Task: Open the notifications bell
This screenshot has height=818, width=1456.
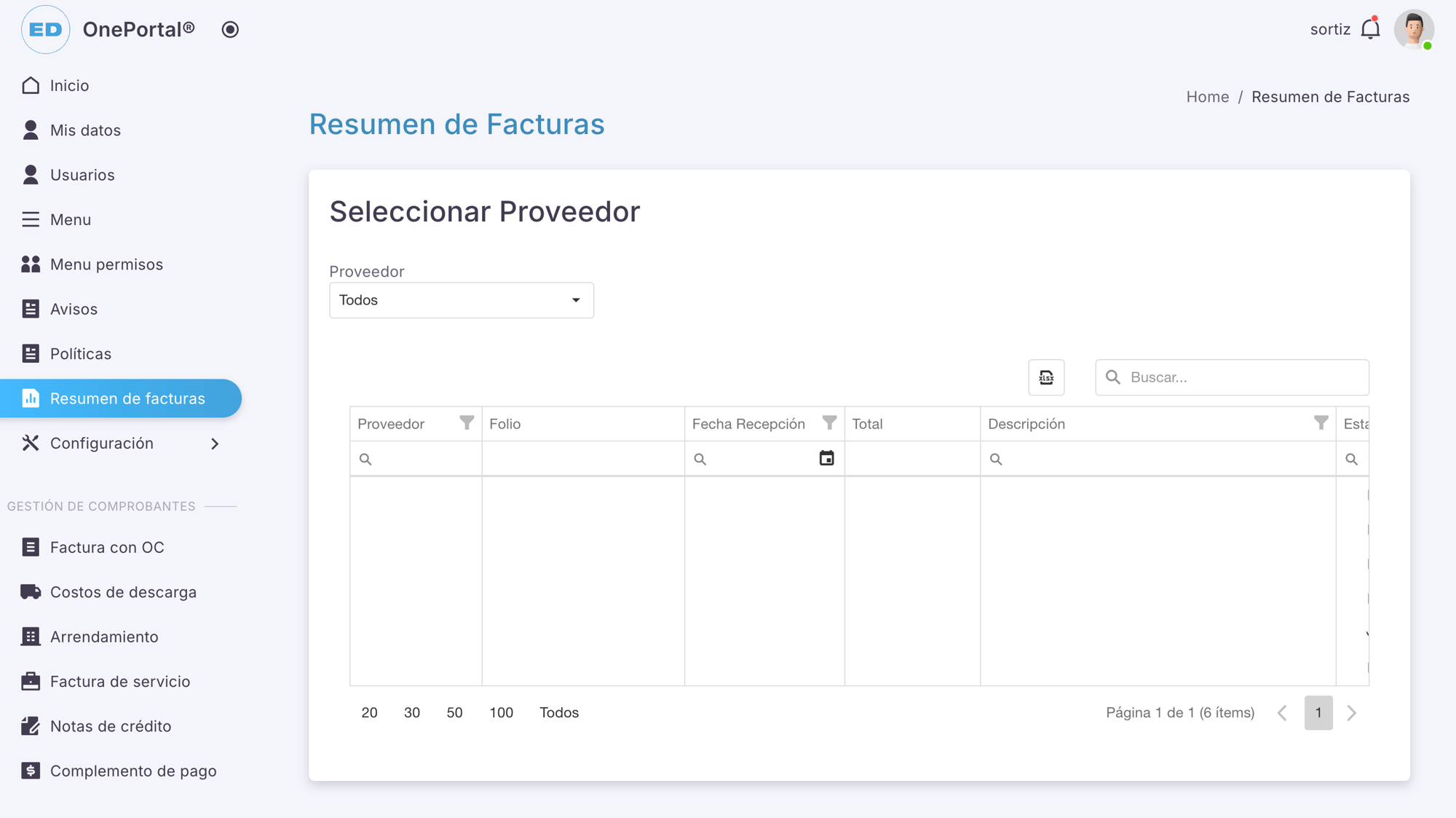Action: click(1370, 29)
